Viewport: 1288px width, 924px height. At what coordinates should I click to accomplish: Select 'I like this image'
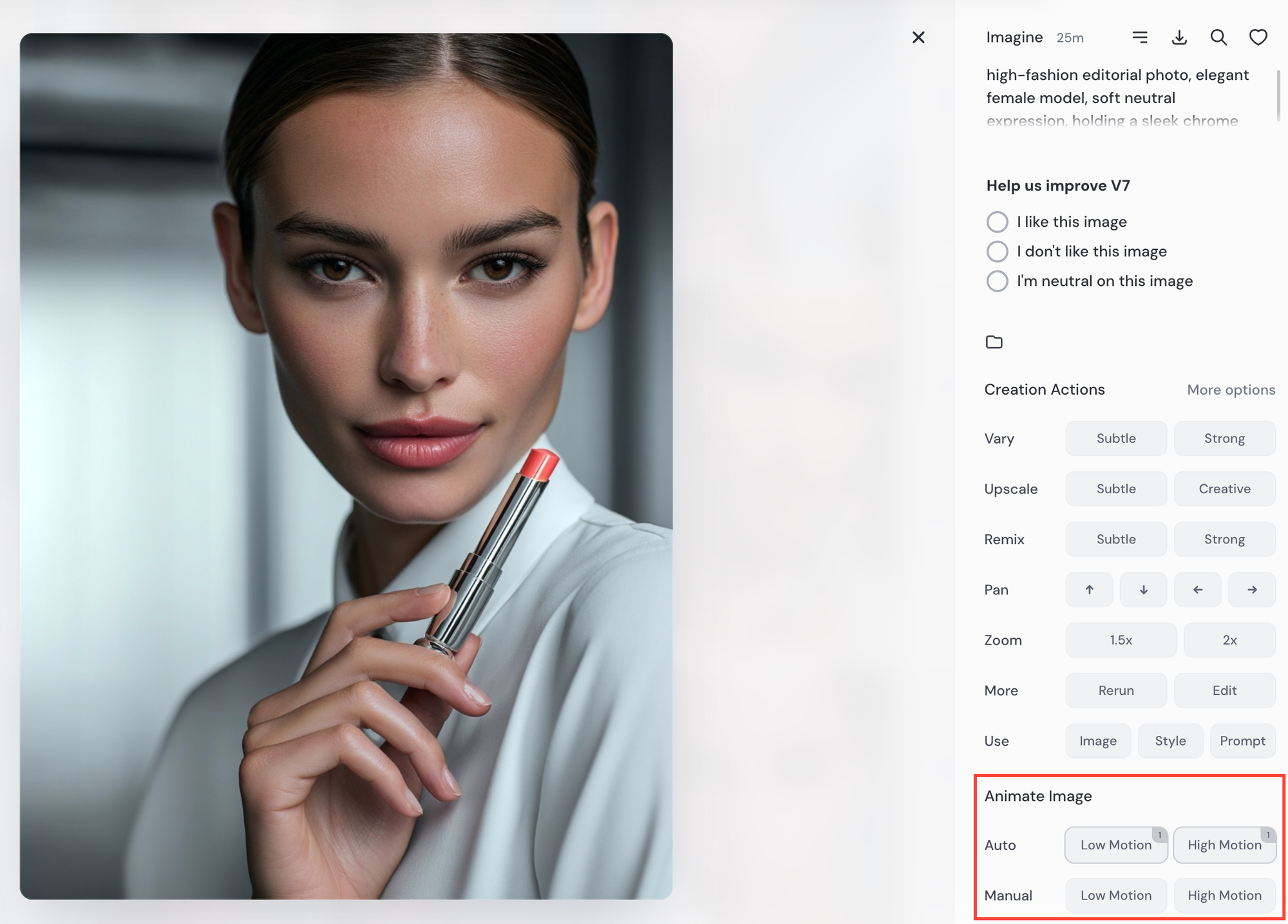[x=998, y=222]
